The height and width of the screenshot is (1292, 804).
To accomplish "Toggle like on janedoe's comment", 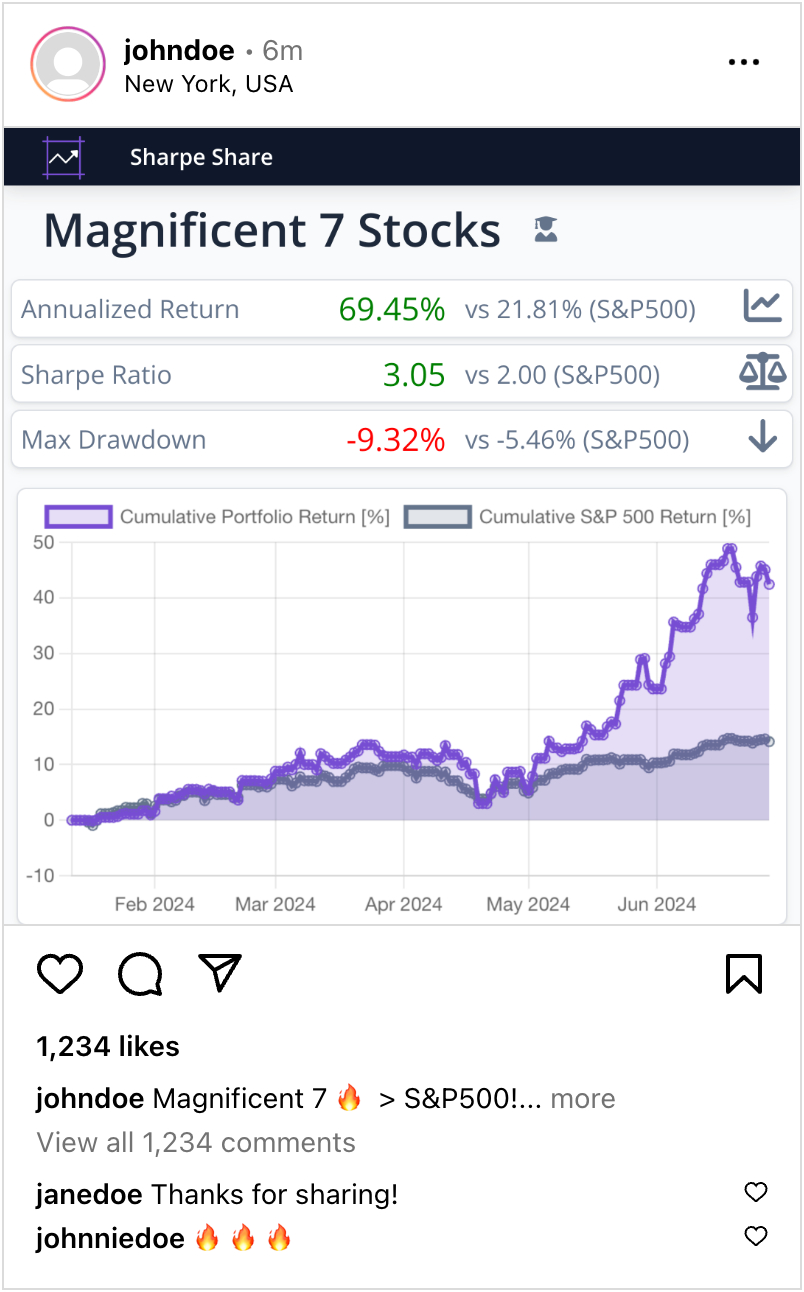I will click(755, 1192).
